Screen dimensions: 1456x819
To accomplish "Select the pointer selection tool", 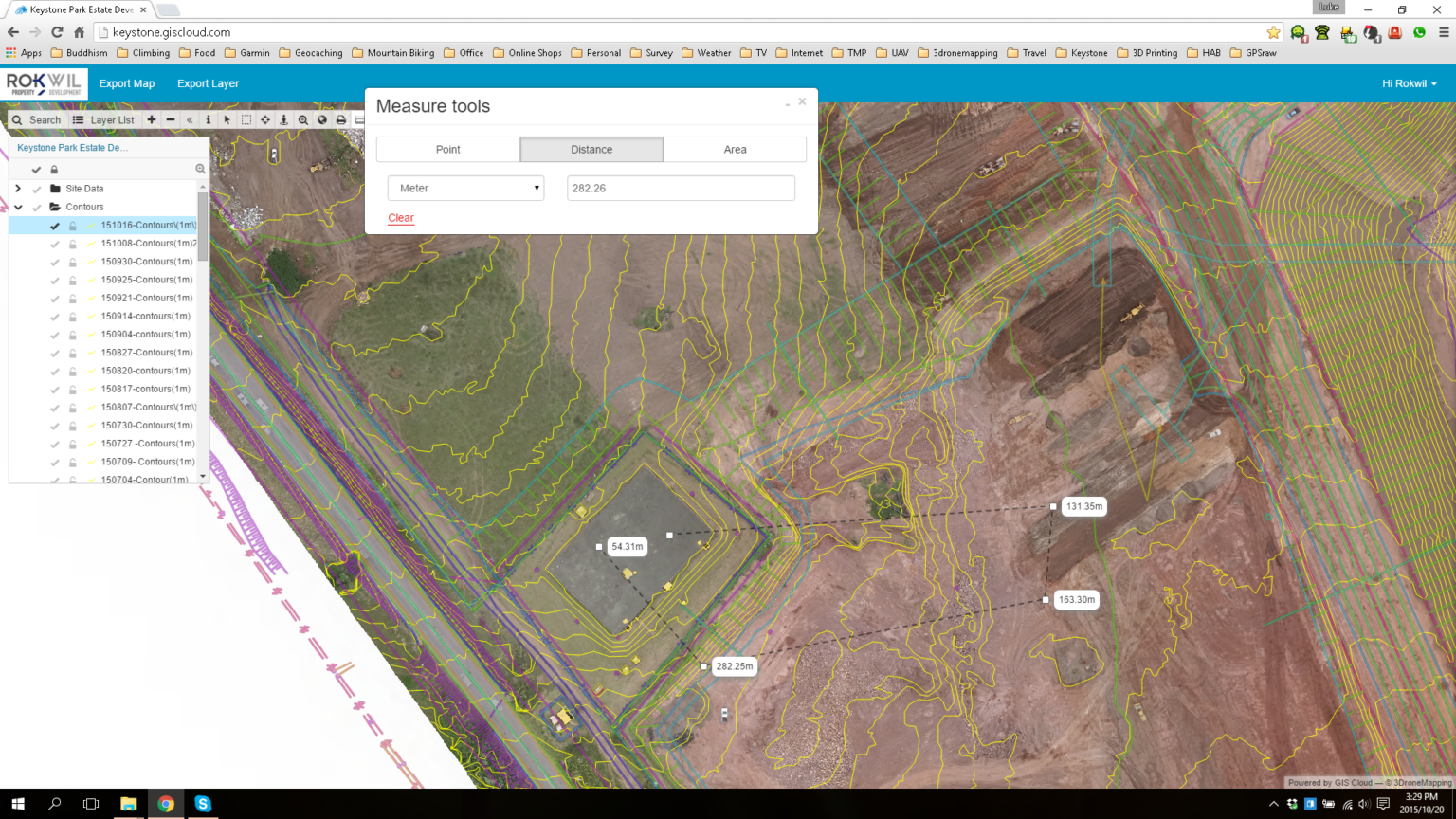I will [x=227, y=119].
